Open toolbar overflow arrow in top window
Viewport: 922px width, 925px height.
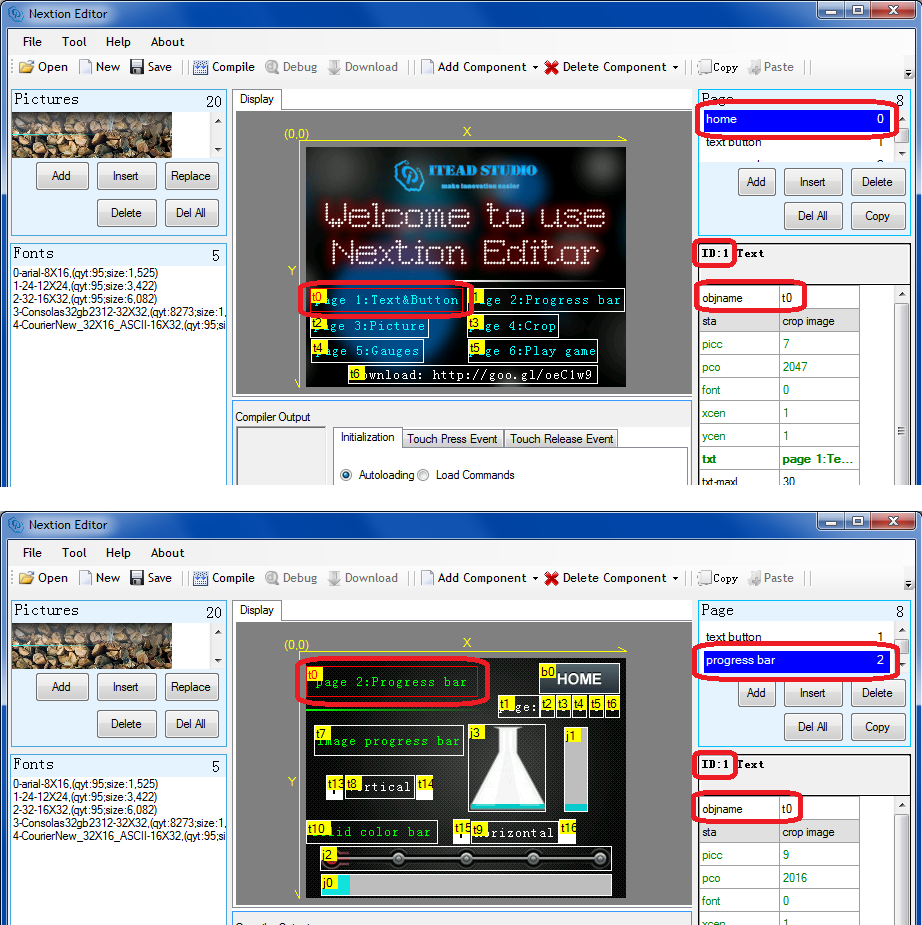(908, 74)
